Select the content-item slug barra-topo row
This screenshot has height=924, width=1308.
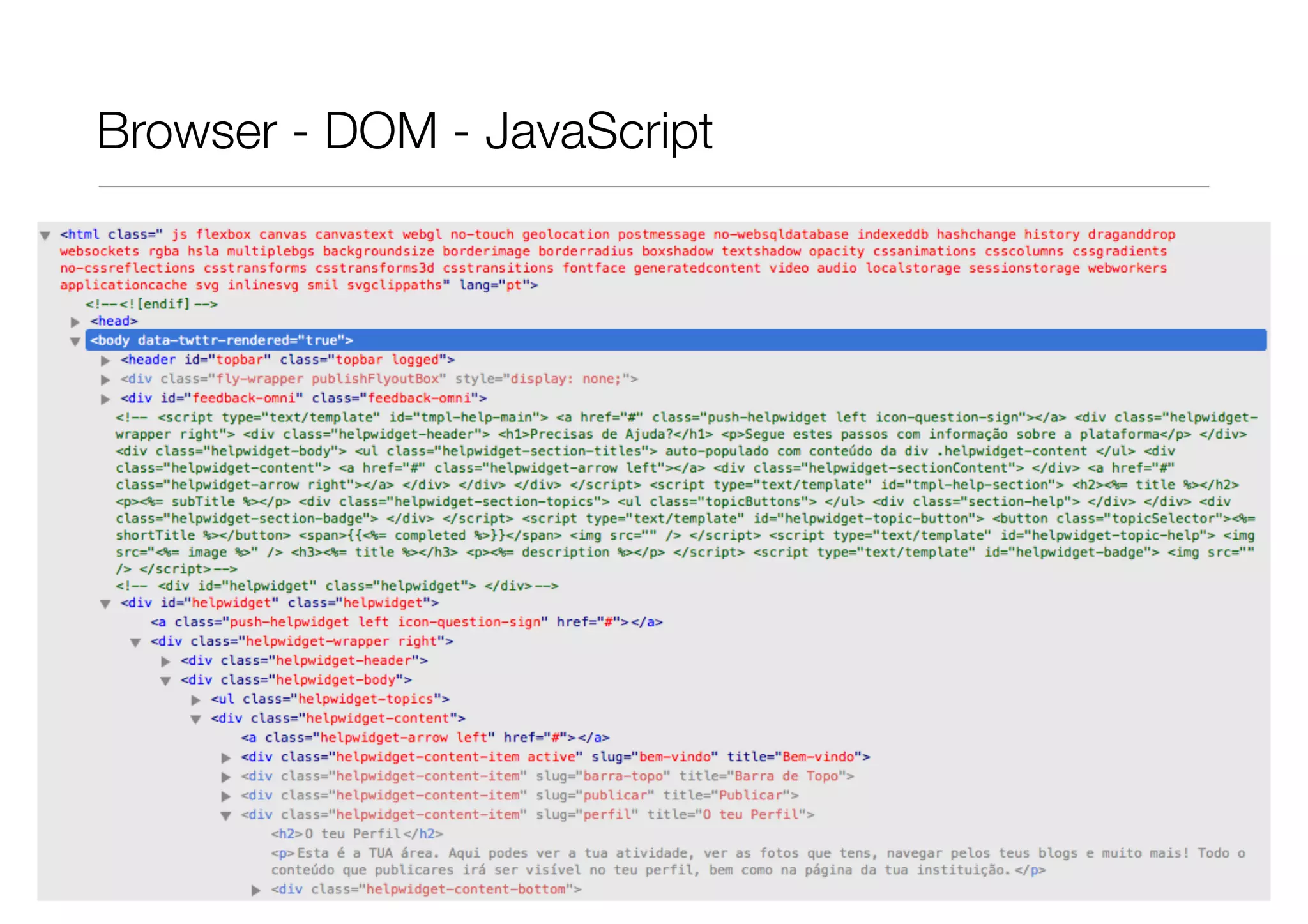point(548,776)
